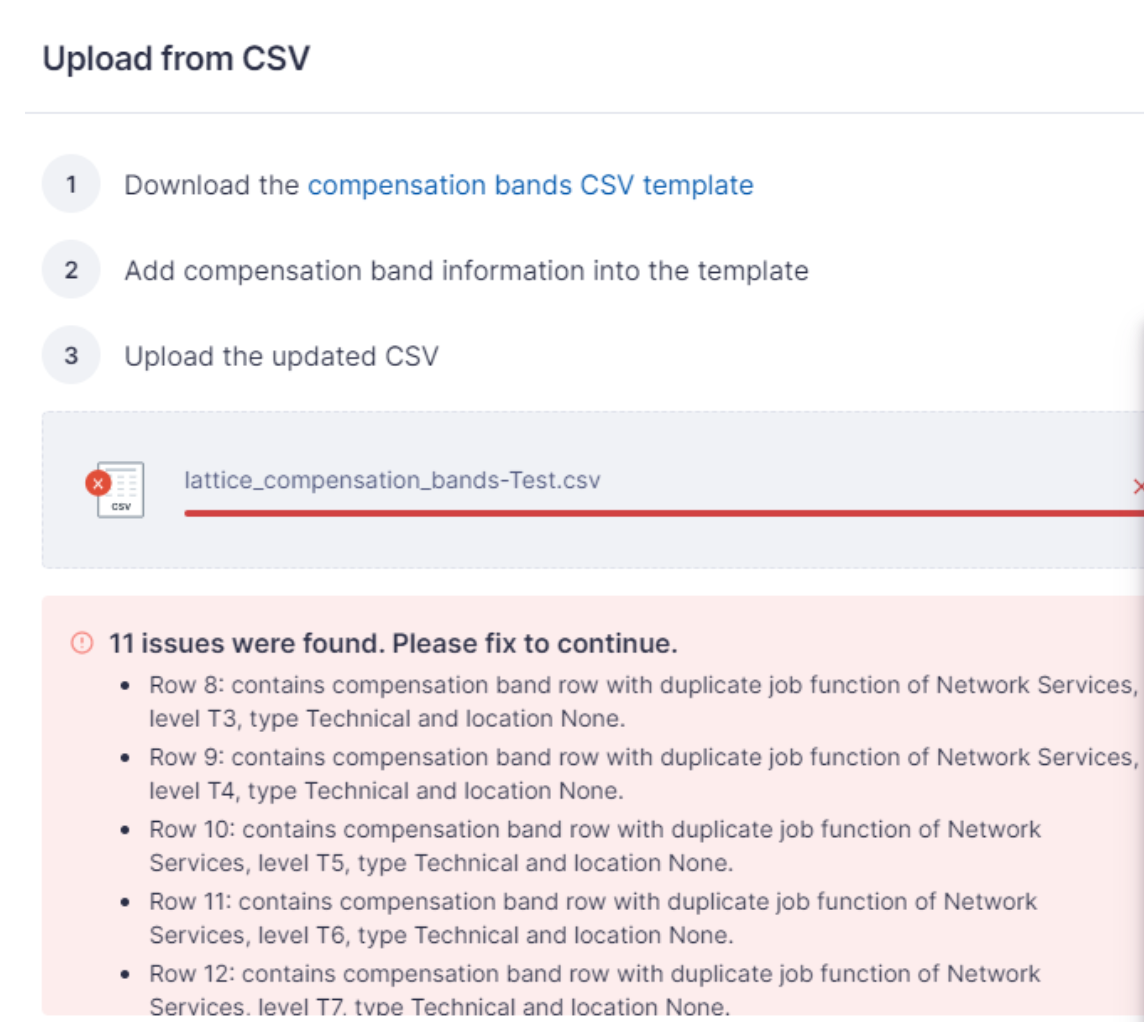
Task: Click the step 3 number circle
Action: tap(71, 355)
